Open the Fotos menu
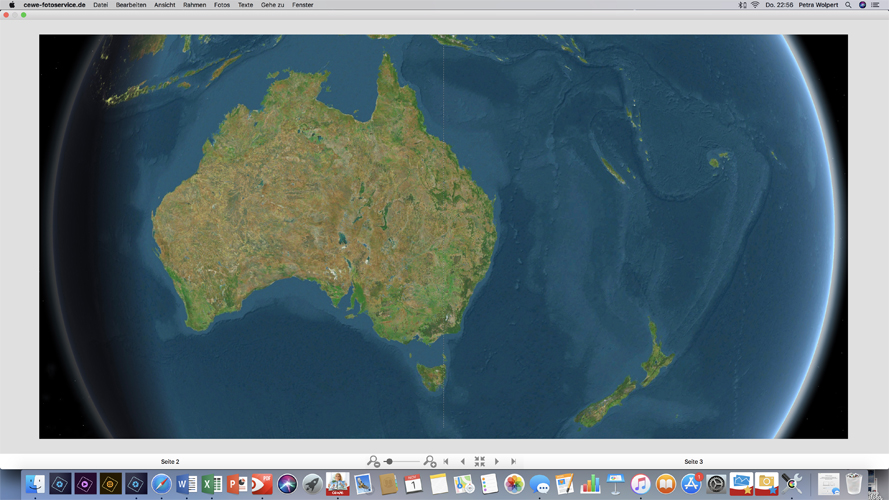889x500 pixels. [x=222, y=5]
